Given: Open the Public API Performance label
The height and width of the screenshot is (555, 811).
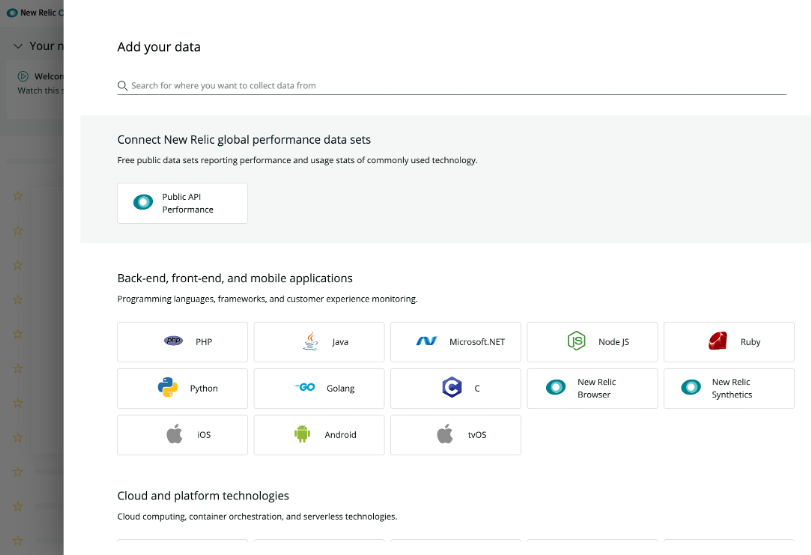Looking at the screenshot, I should 187,203.
